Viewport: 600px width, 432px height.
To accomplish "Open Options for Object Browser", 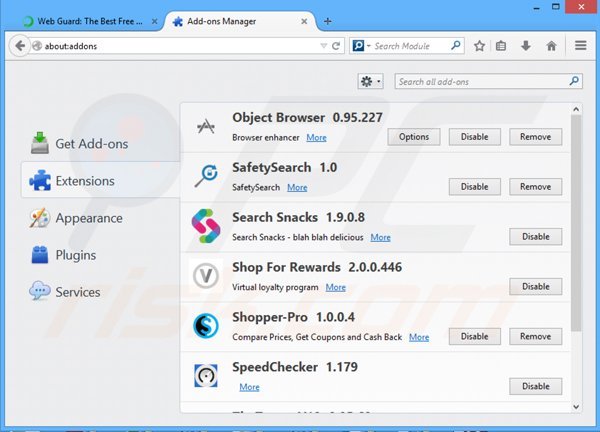I will pos(414,137).
